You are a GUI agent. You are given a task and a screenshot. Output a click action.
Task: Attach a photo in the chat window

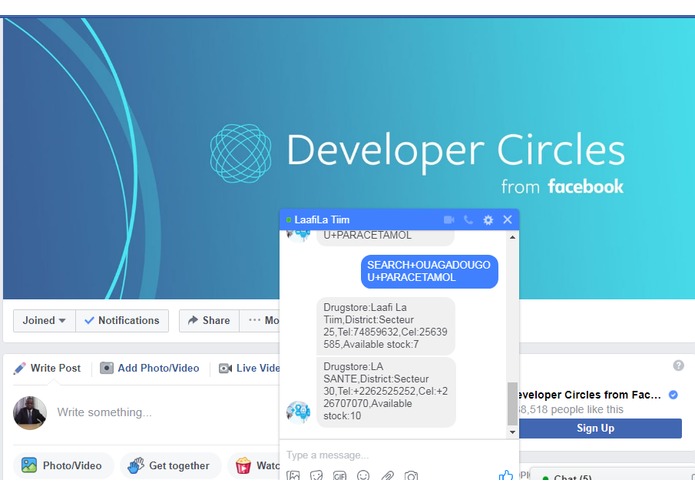[x=293, y=476]
